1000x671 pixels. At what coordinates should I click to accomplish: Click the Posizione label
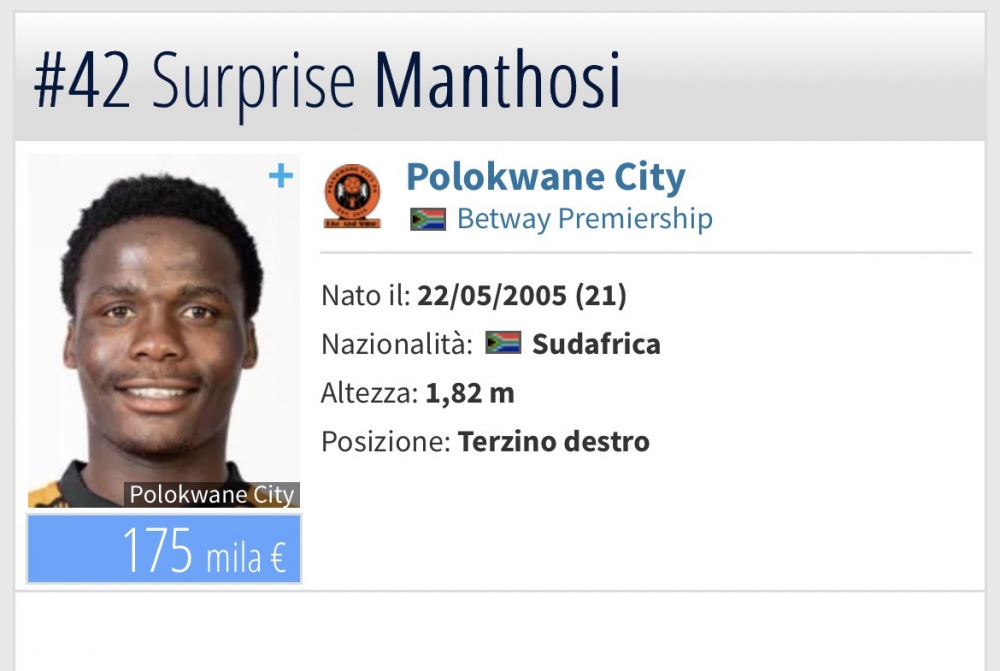click(x=386, y=441)
